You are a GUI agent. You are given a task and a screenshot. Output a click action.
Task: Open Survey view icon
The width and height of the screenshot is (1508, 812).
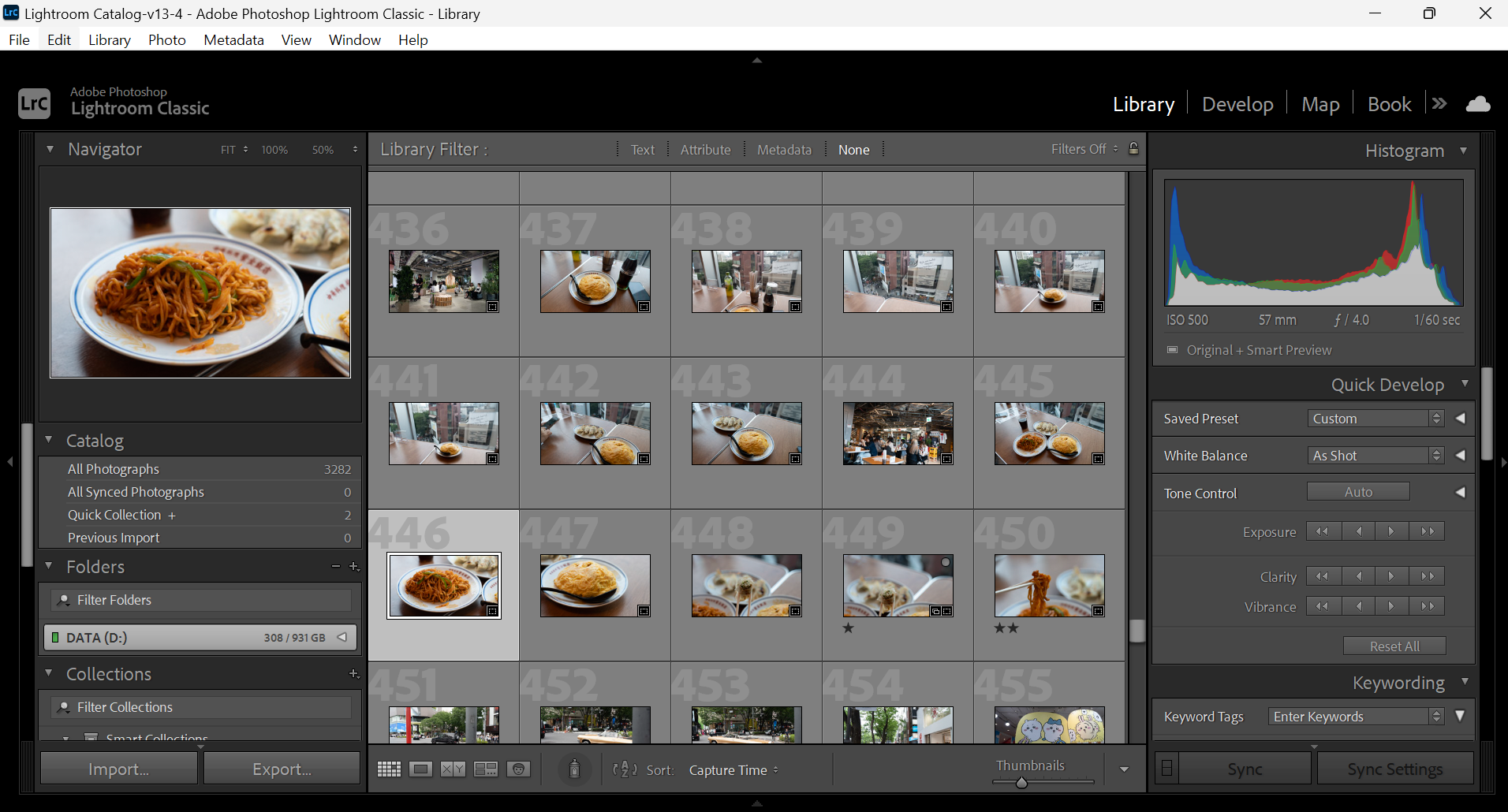pyautogui.click(x=485, y=769)
